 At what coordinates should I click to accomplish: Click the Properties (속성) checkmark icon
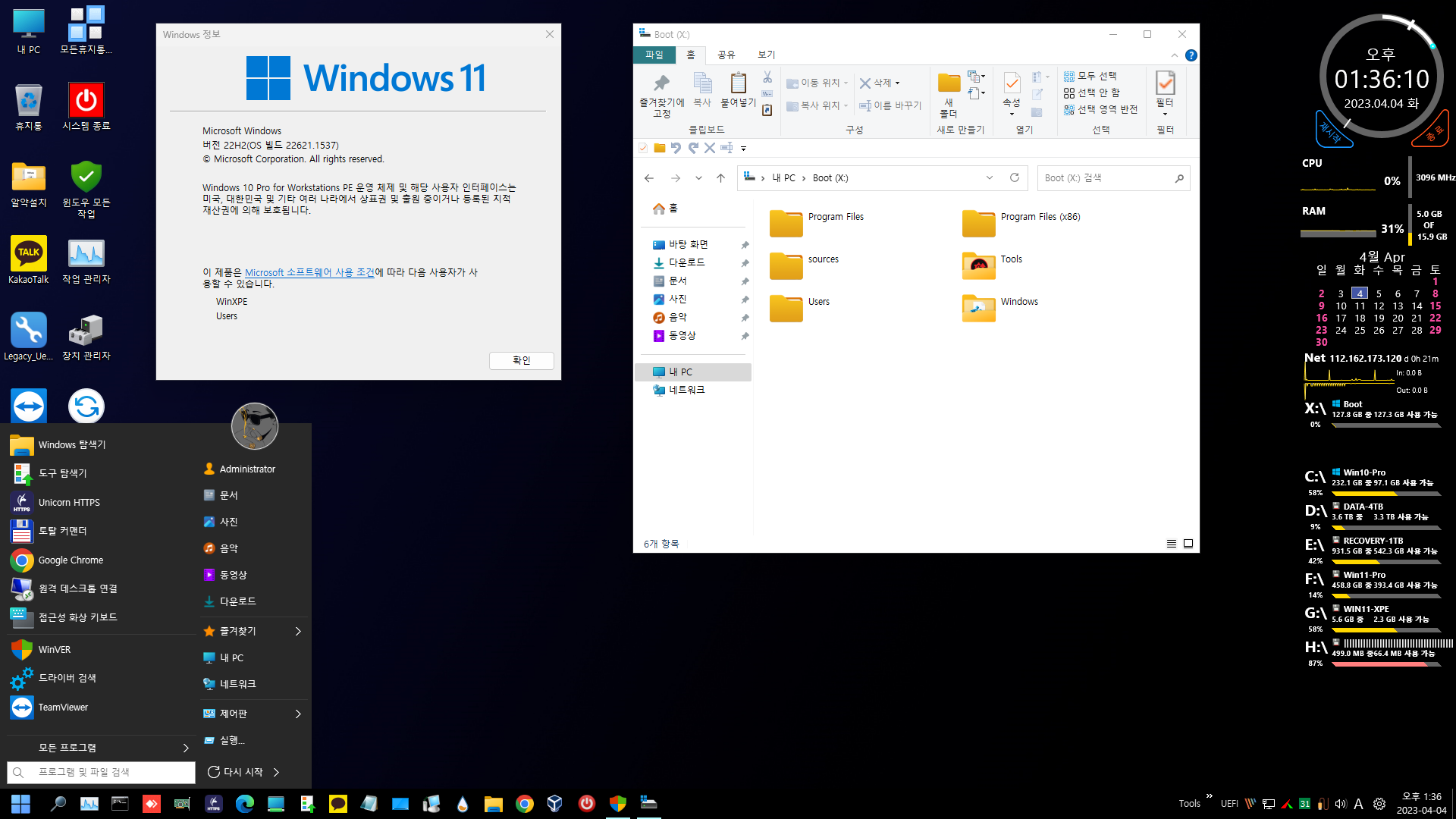[1012, 83]
